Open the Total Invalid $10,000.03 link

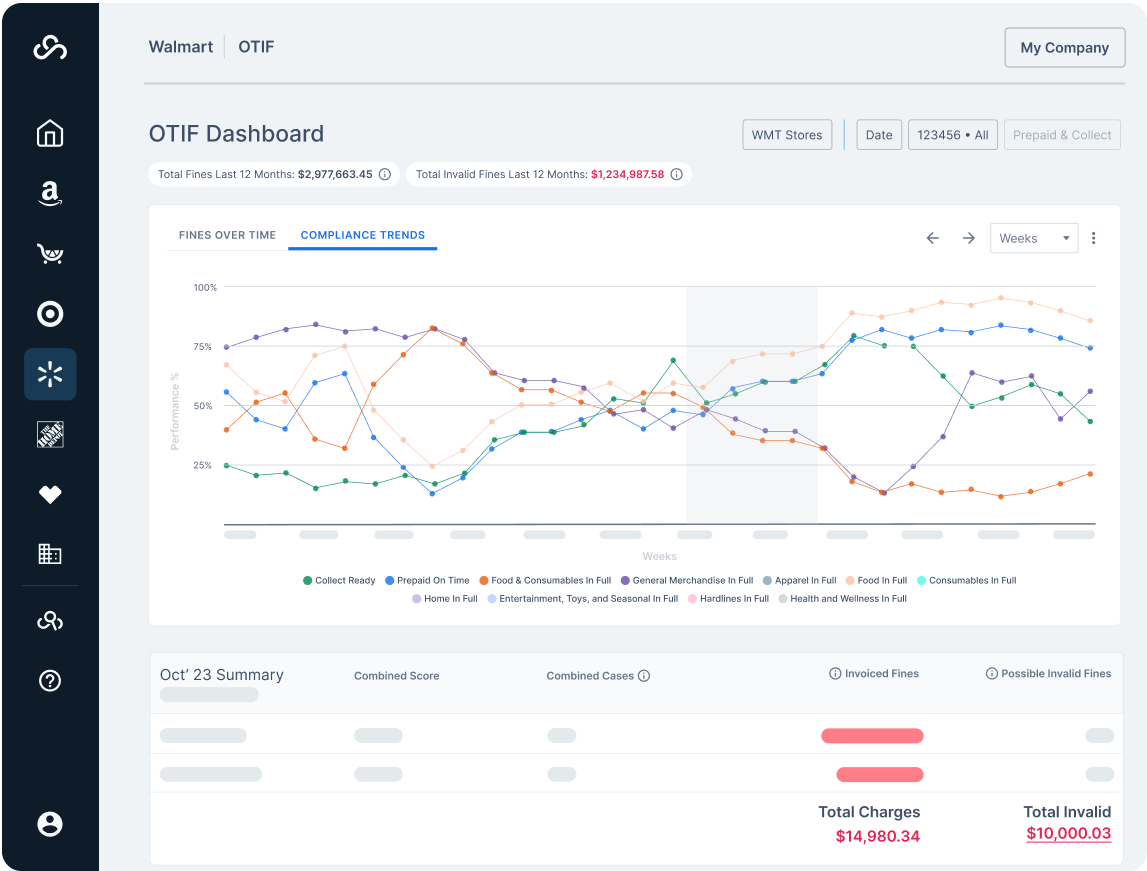pos(1068,833)
